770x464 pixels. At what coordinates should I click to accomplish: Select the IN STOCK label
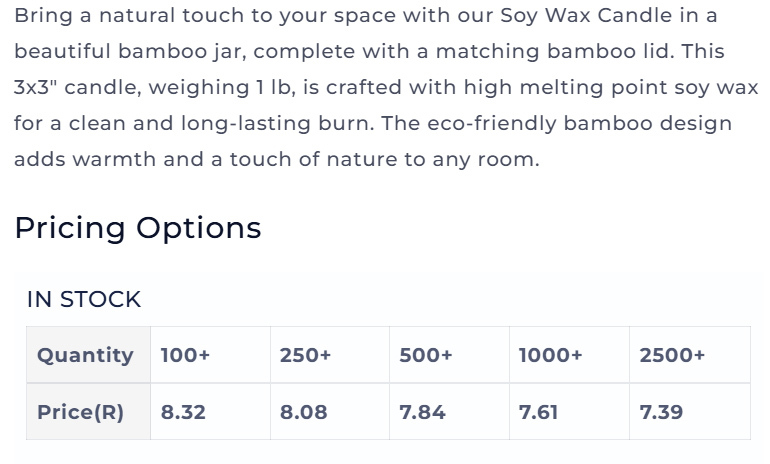pos(84,299)
